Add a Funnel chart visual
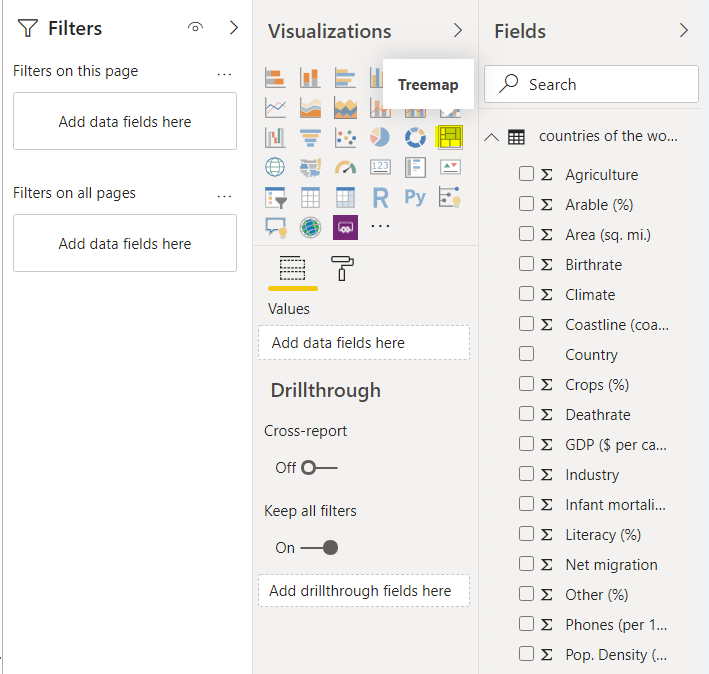Screen dimensions: 709x674 click(310, 136)
